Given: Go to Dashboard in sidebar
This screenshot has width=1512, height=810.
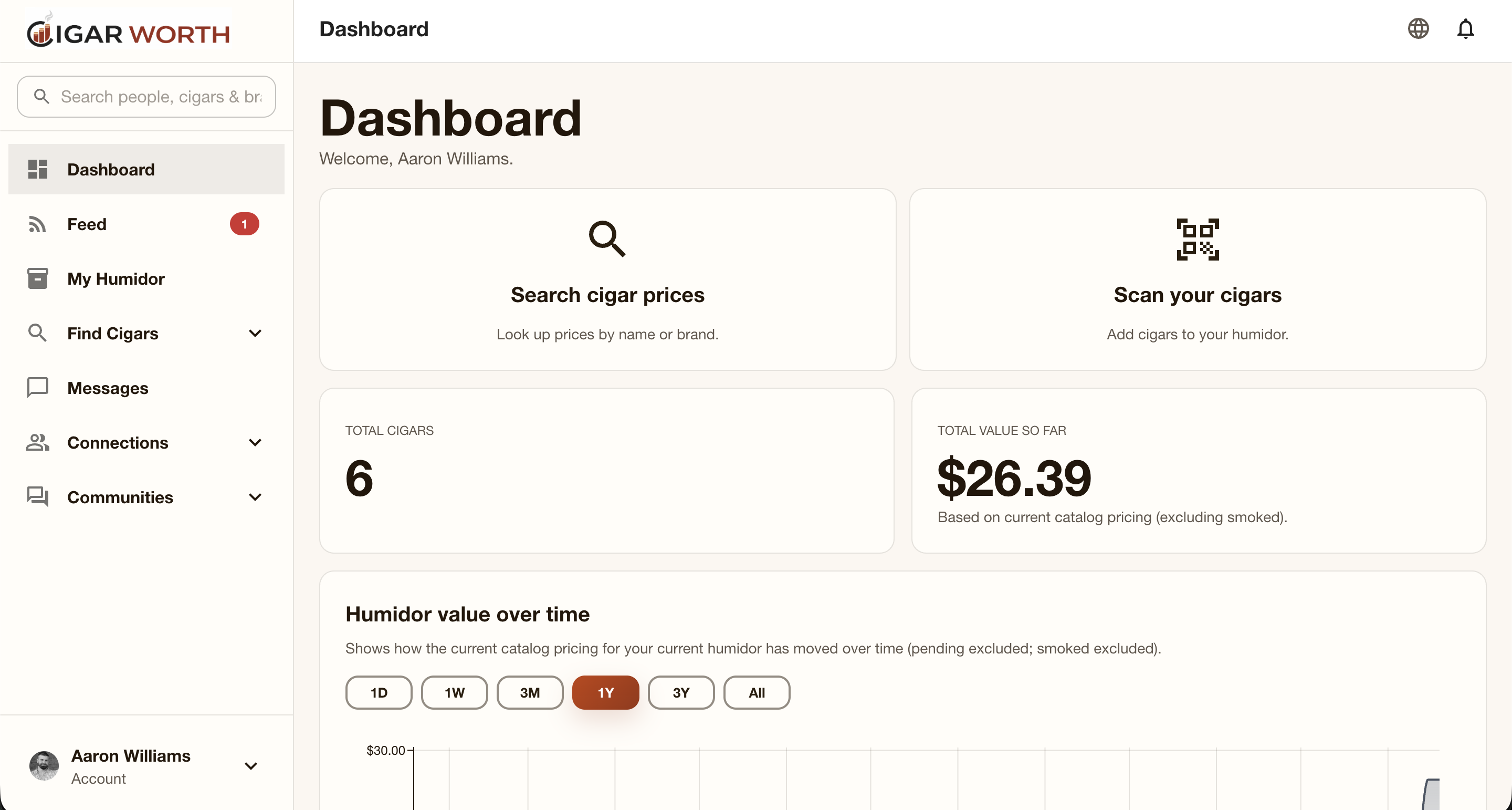Looking at the screenshot, I should [111, 169].
